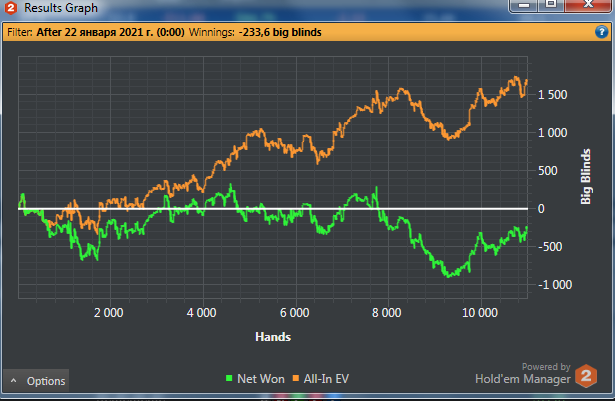Click the -1 000 big blinds axis label
The width and height of the screenshot is (615, 401).
click(555, 285)
